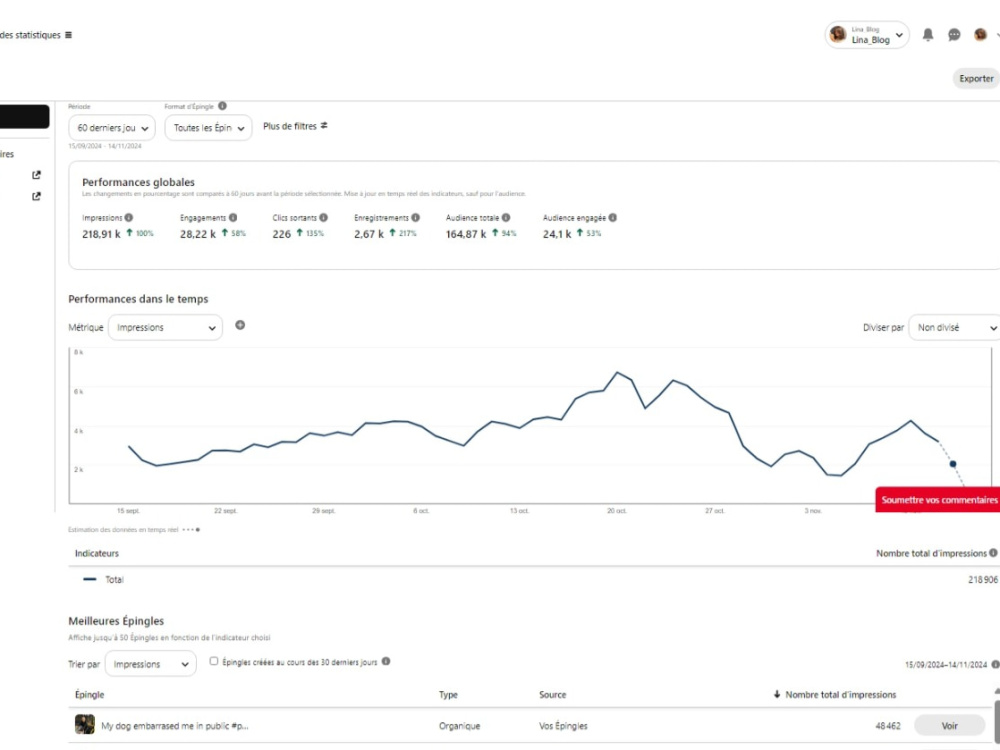Click the info icon beside Format d'Épingle

[x=222, y=106]
